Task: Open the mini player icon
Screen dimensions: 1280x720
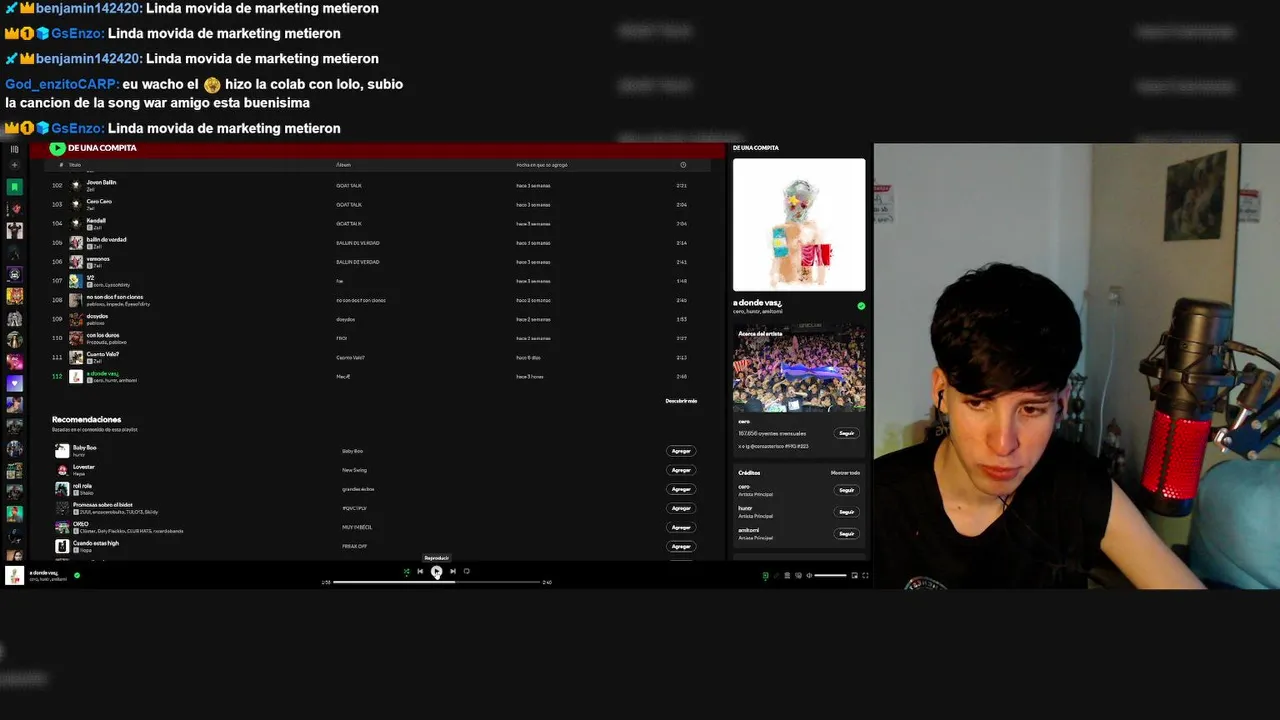Action: click(854, 576)
